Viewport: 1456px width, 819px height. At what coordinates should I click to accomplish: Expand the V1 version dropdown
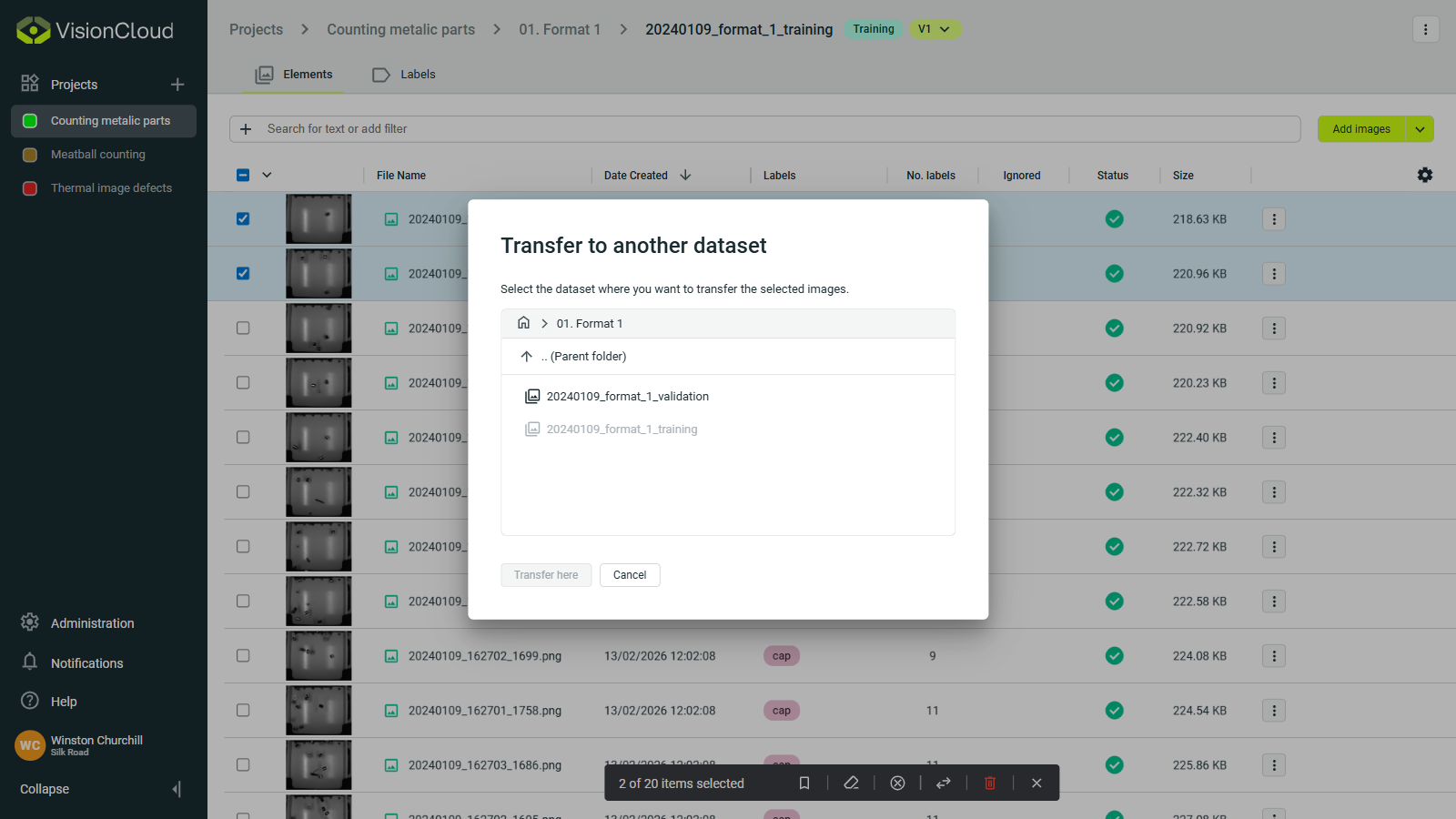(x=935, y=29)
